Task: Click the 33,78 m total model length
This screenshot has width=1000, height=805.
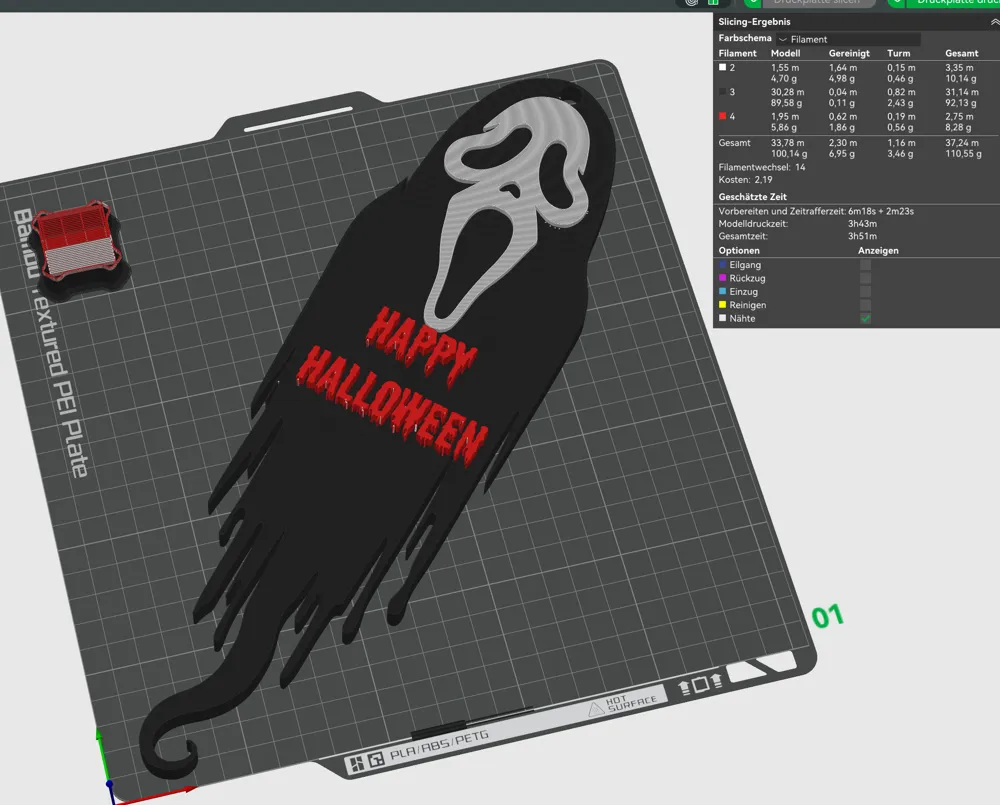Action: point(788,143)
